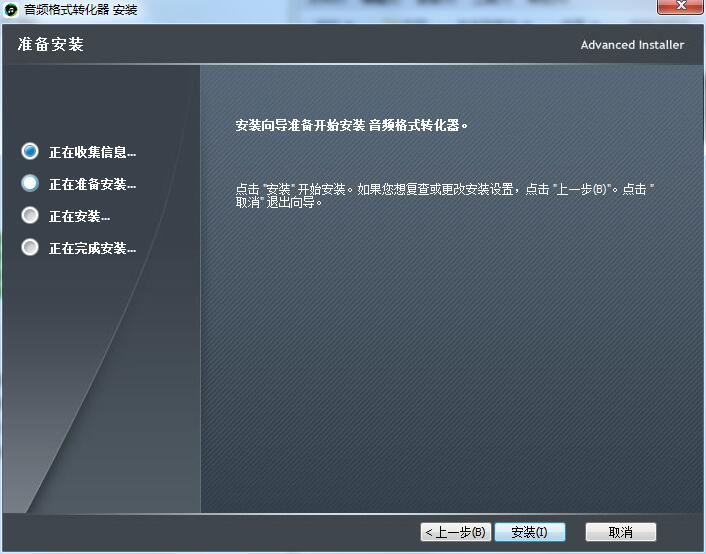Screen dimensions: 706x554
Task: Select the 正在准备安装 step bullet indicator
Action: point(30,184)
